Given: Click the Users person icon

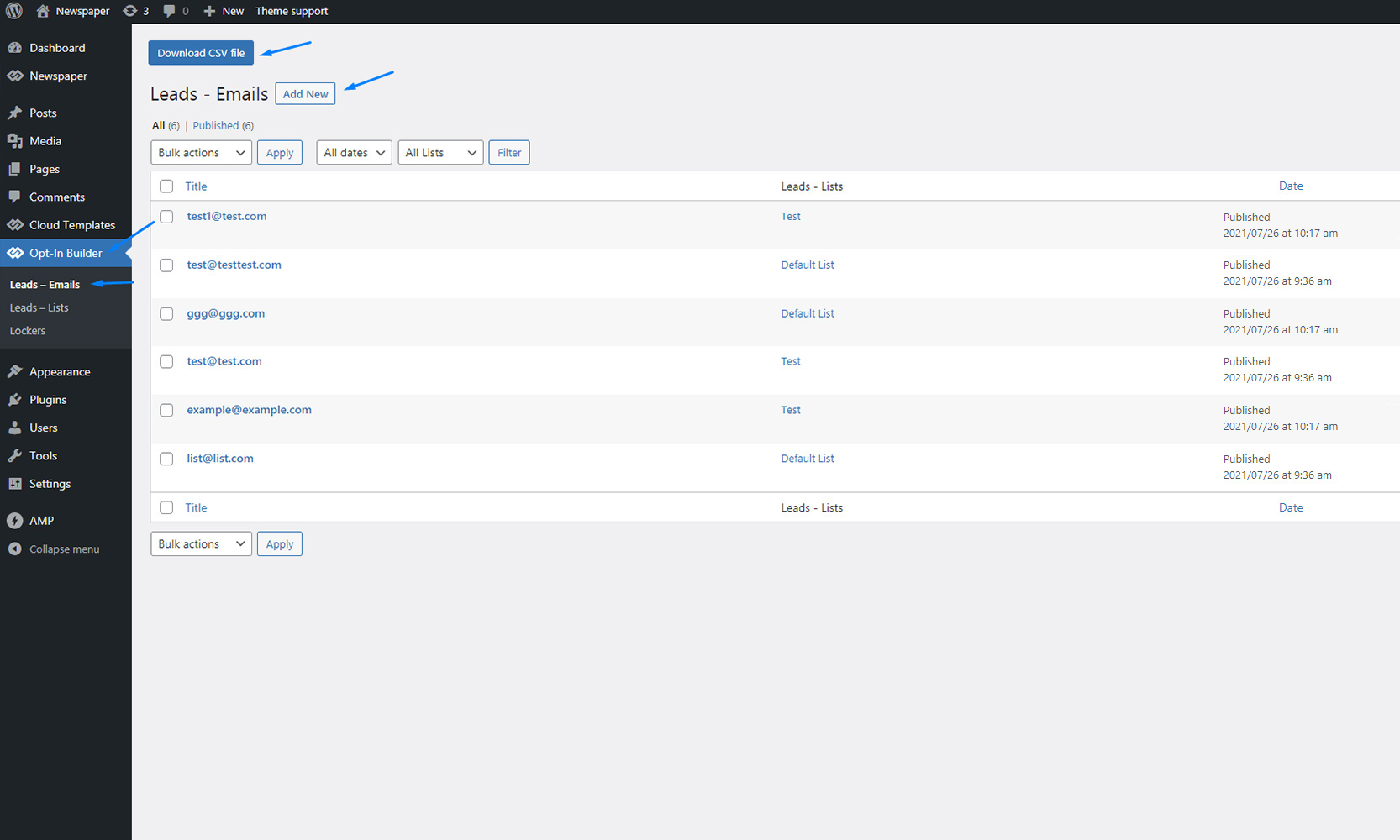Looking at the screenshot, I should coord(15,428).
